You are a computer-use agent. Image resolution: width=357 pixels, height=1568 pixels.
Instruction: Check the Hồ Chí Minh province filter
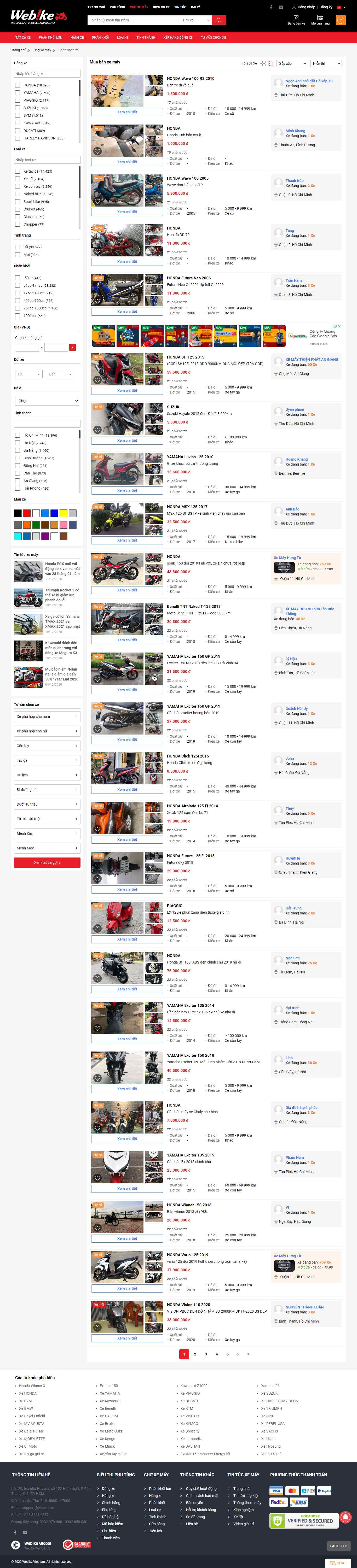18,435
